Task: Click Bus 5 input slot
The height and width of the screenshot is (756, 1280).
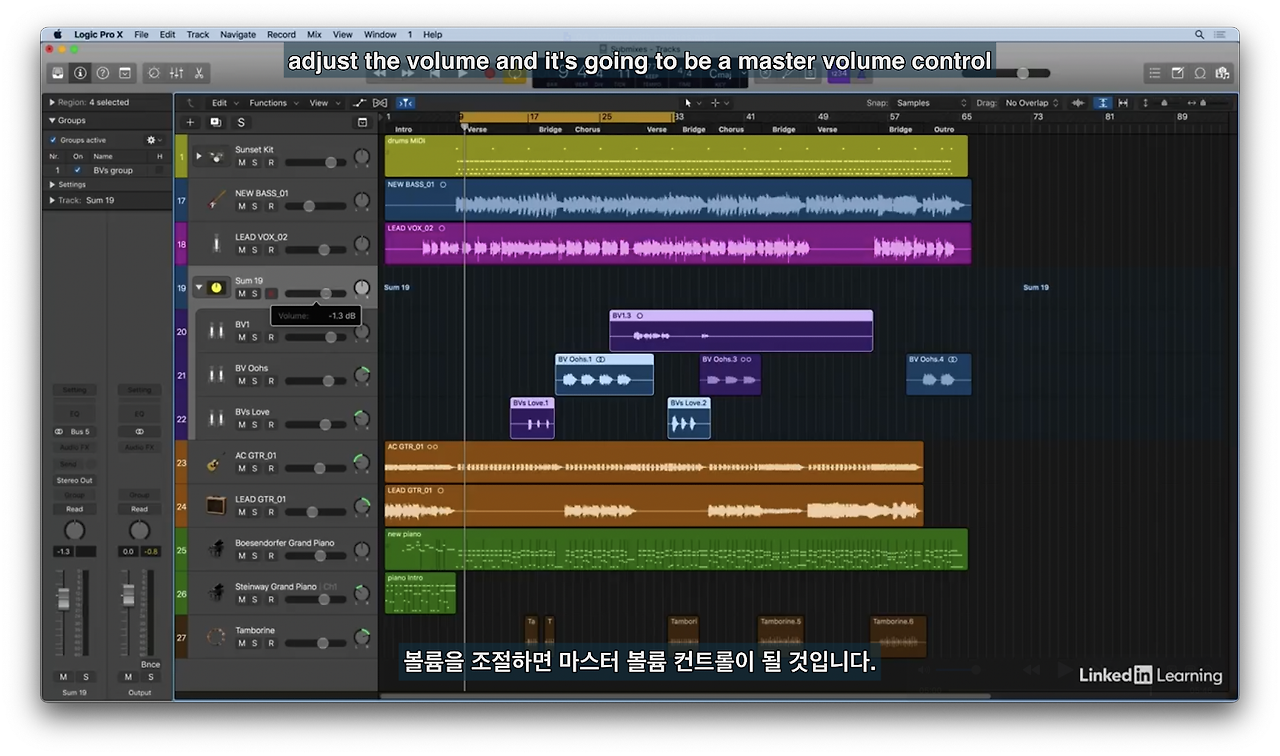Action: (x=74, y=432)
